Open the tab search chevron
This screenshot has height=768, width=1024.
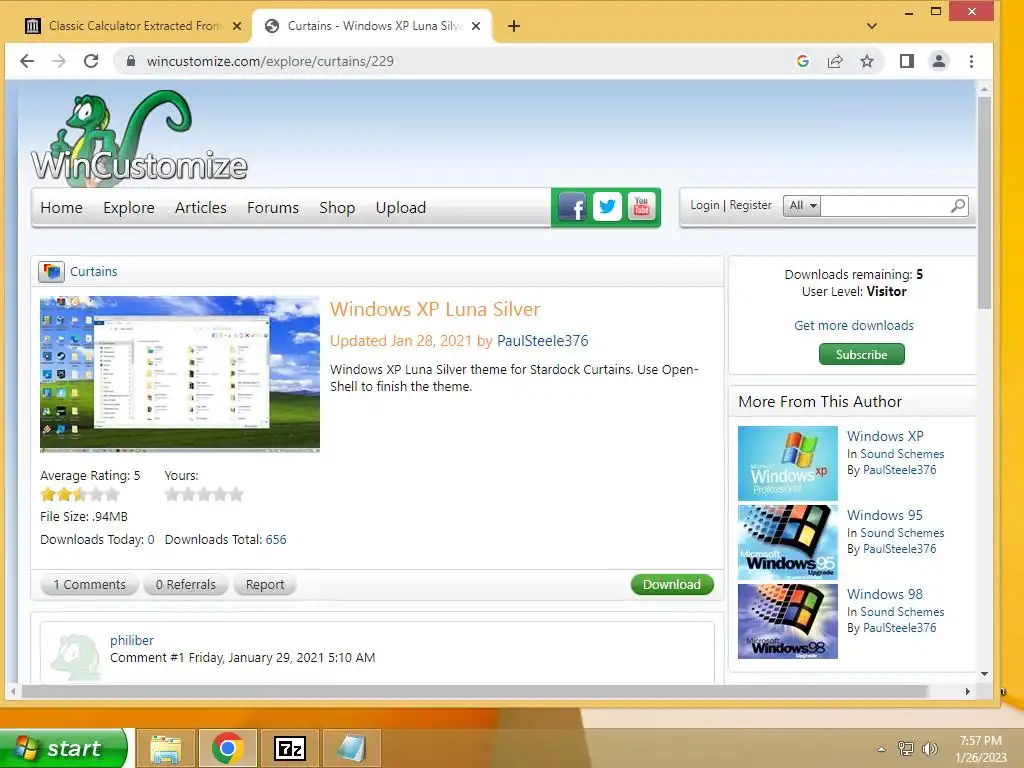pyautogui.click(x=872, y=26)
